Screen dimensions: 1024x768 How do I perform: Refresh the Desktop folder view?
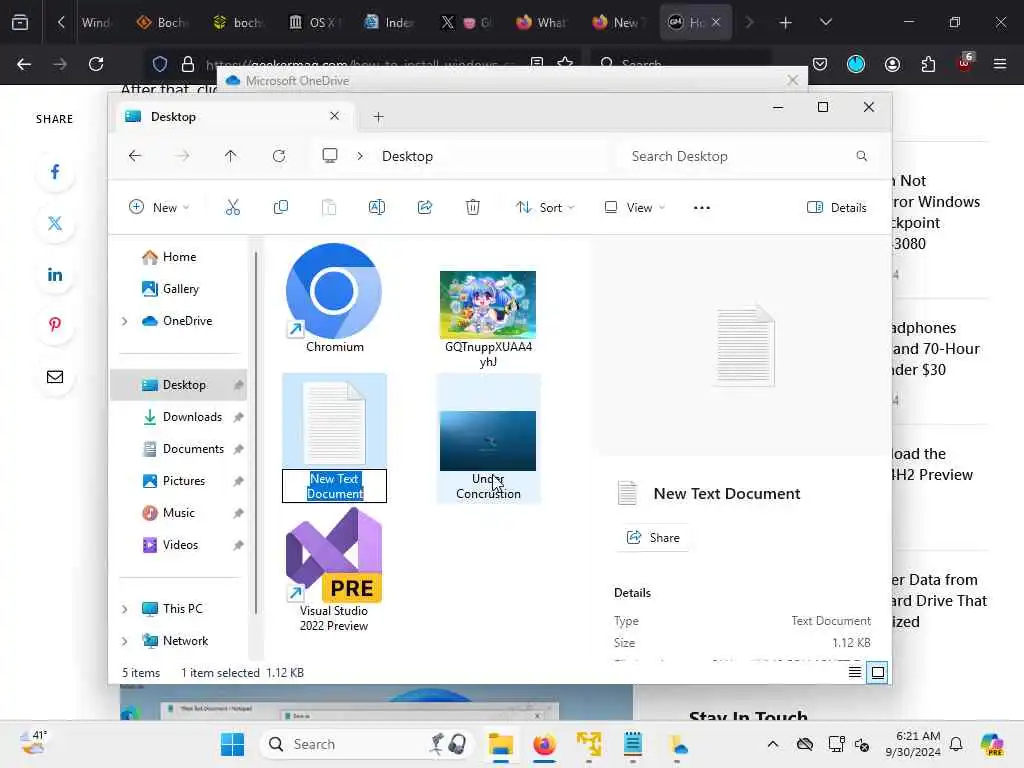coord(279,156)
